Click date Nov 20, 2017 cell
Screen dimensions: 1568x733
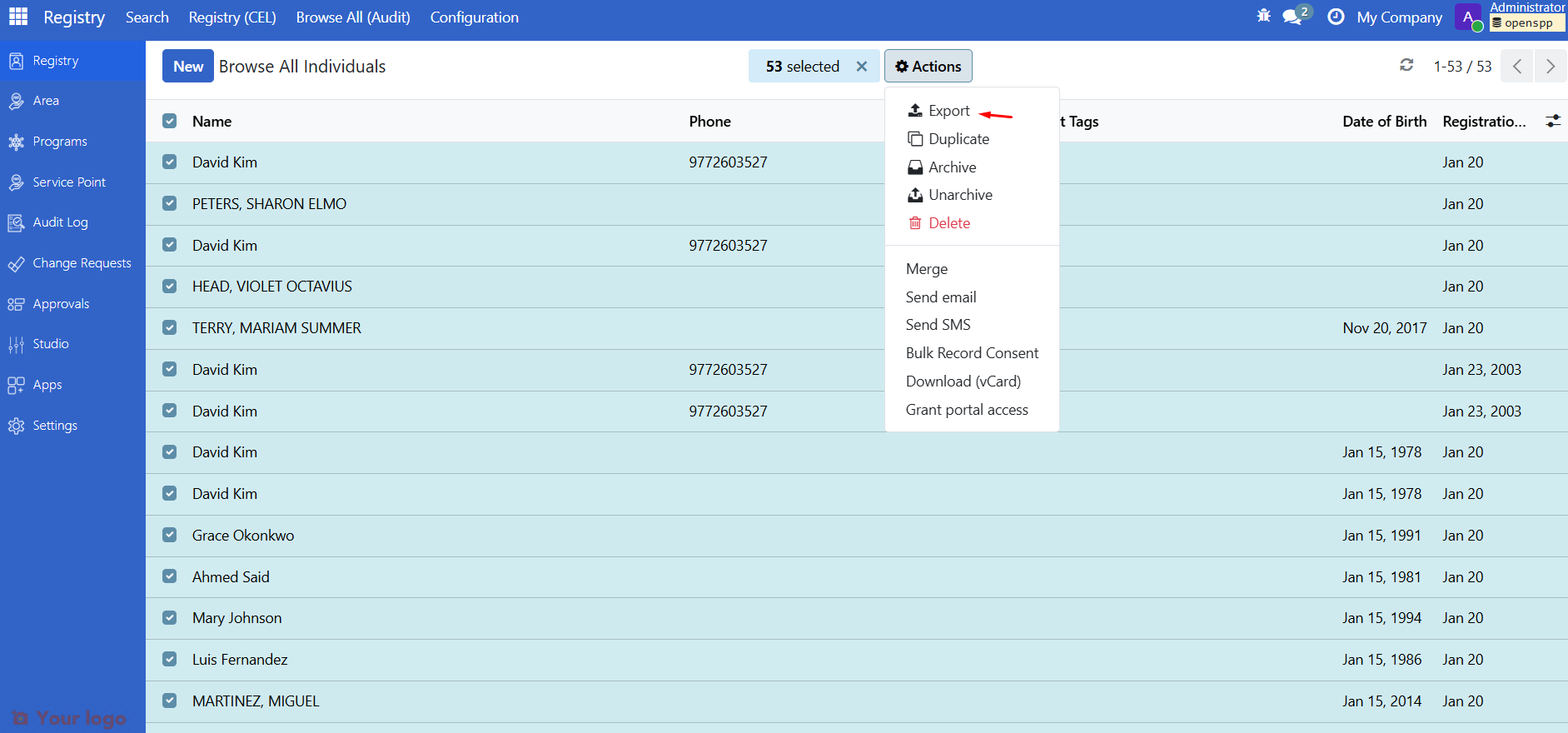click(1384, 327)
